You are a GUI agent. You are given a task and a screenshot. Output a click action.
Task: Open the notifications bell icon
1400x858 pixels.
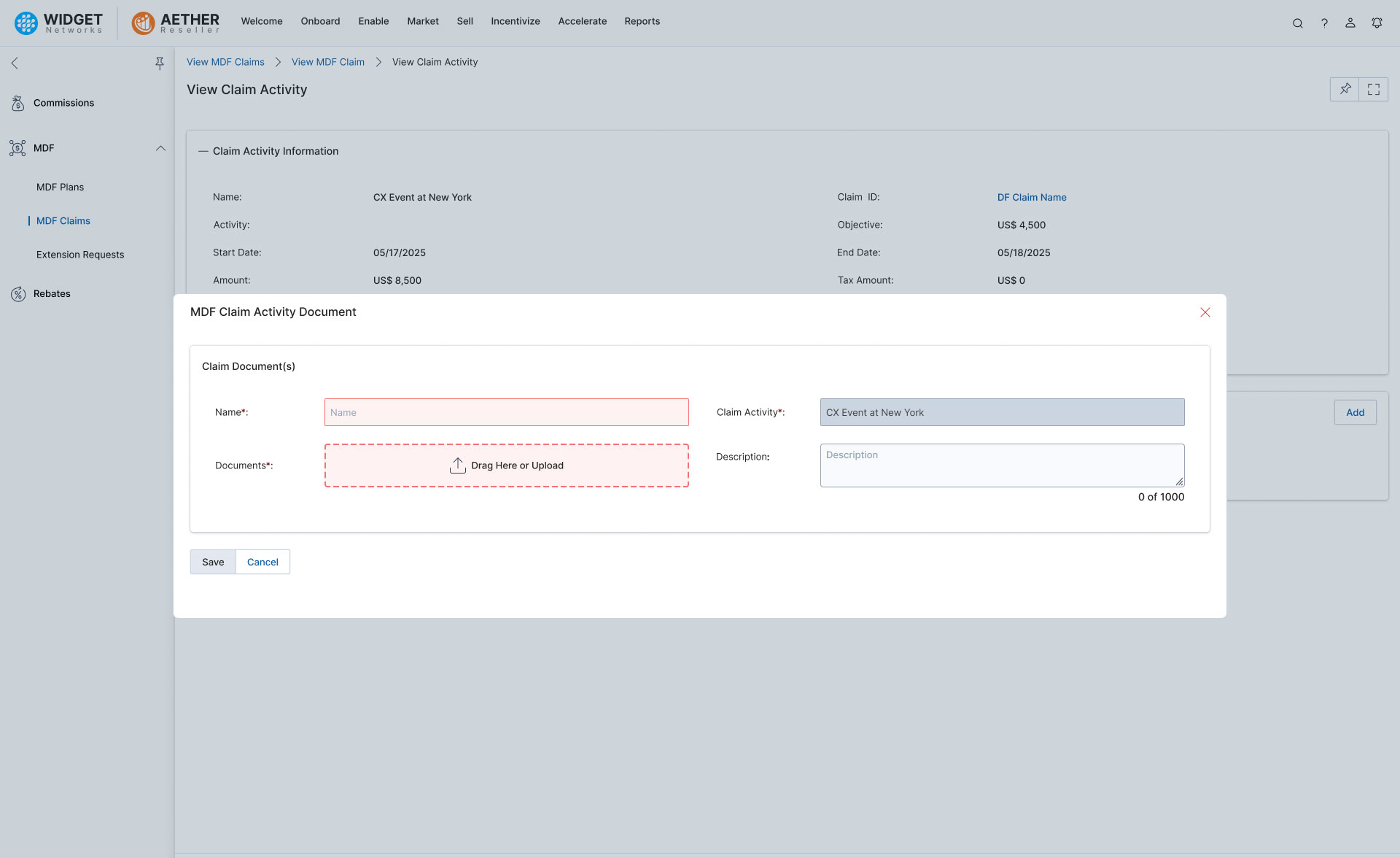(x=1377, y=23)
